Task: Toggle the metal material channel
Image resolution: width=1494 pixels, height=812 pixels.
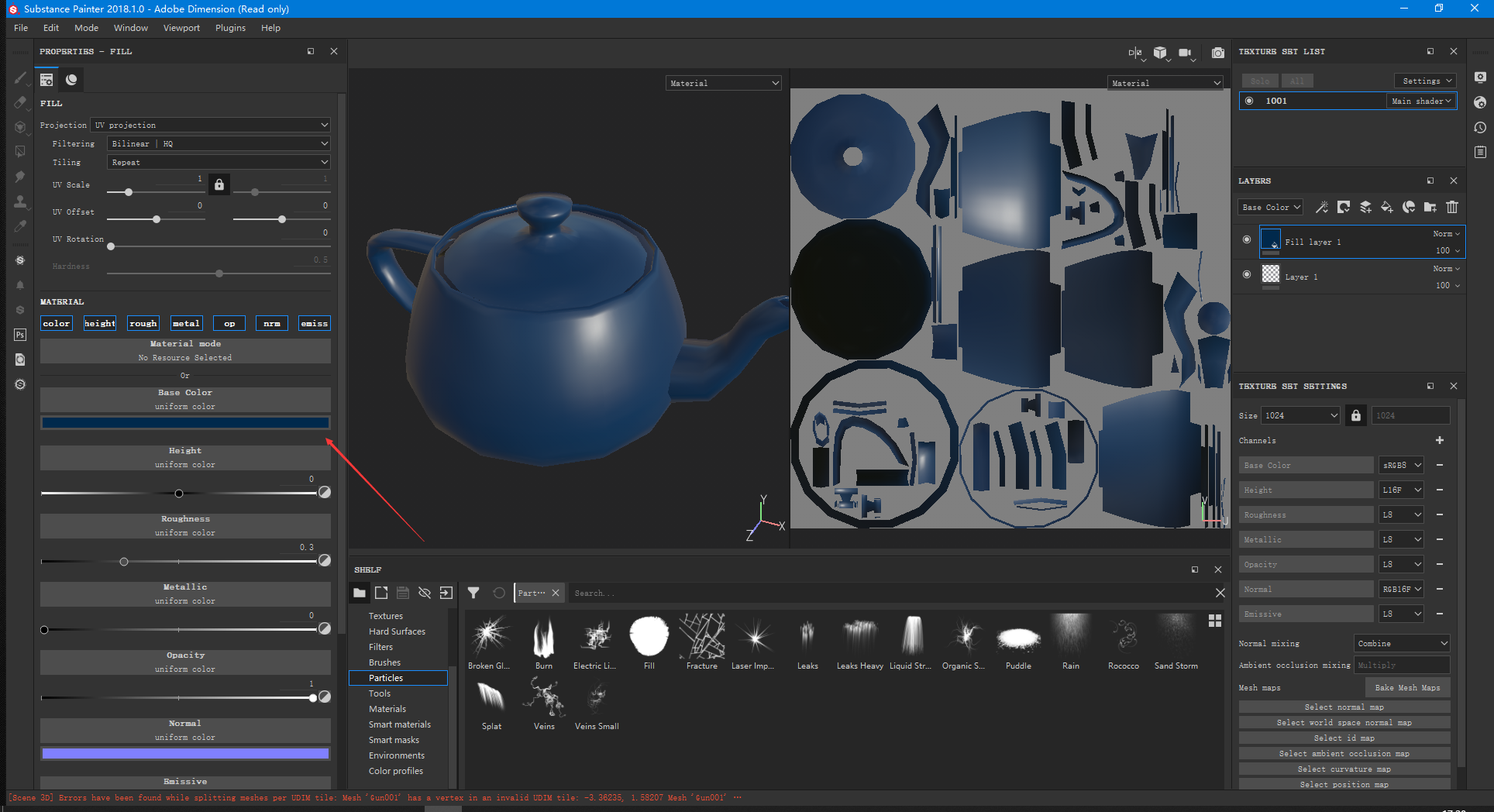Action: click(x=186, y=323)
